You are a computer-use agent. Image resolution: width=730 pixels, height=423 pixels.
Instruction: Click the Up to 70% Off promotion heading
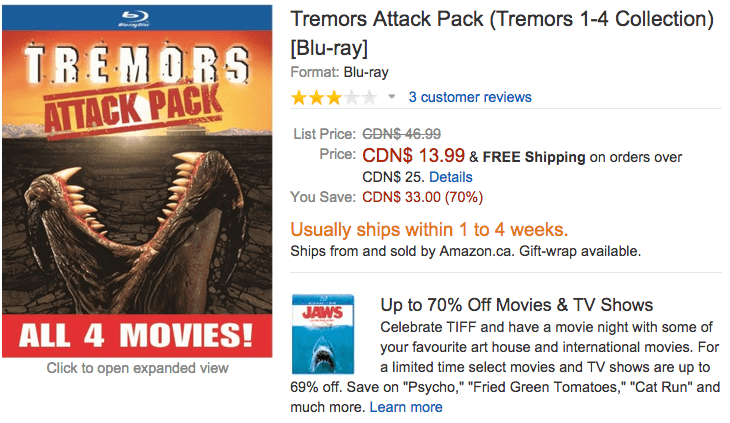(516, 305)
